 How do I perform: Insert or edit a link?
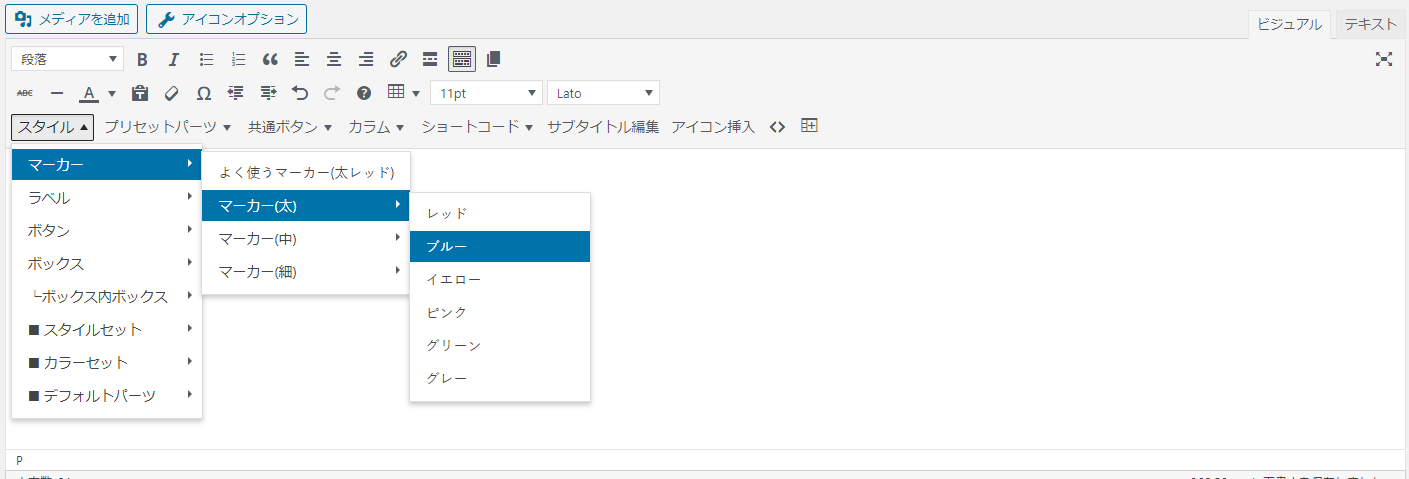click(398, 59)
